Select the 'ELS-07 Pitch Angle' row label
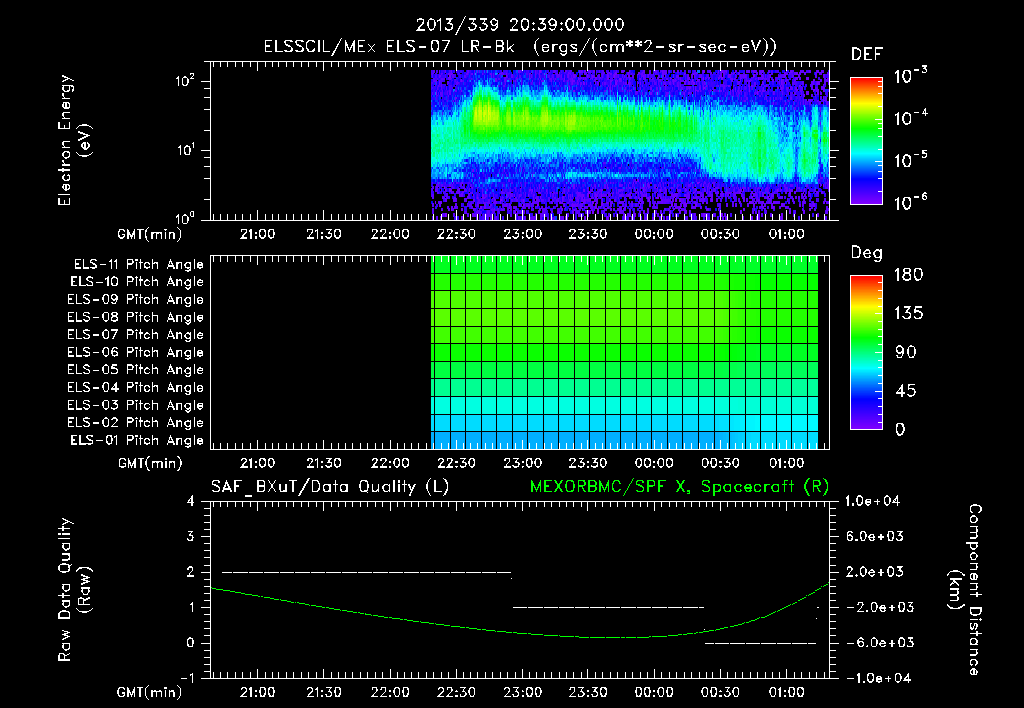Image resolution: width=1024 pixels, height=708 pixels. [136, 335]
